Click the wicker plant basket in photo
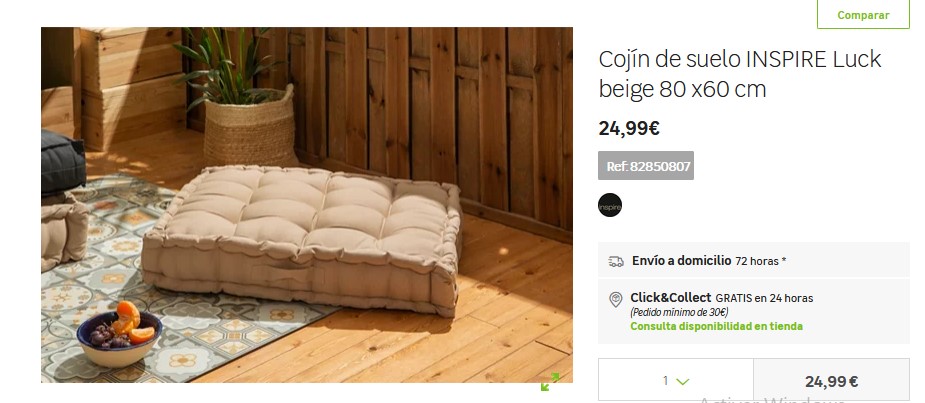This screenshot has height=403, width=925. 250,126
